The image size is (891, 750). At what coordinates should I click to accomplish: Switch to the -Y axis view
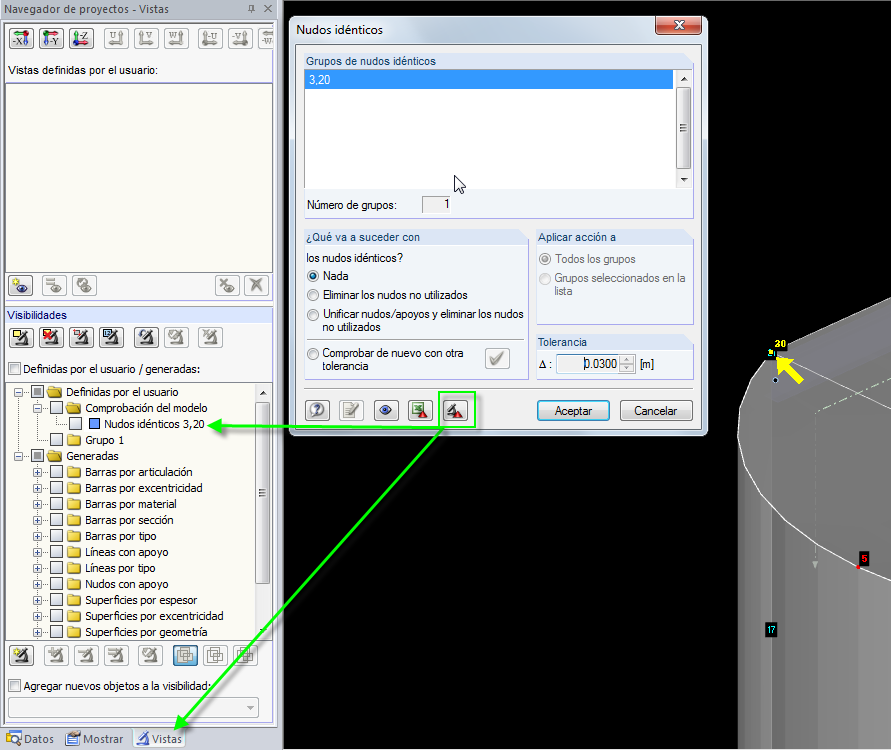51,39
